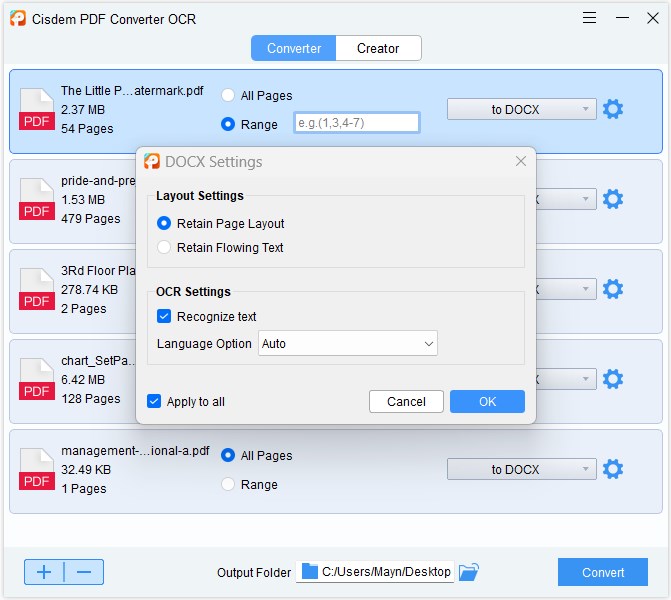
Task: Close the DOCX Settings dialog
Action: click(x=521, y=161)
